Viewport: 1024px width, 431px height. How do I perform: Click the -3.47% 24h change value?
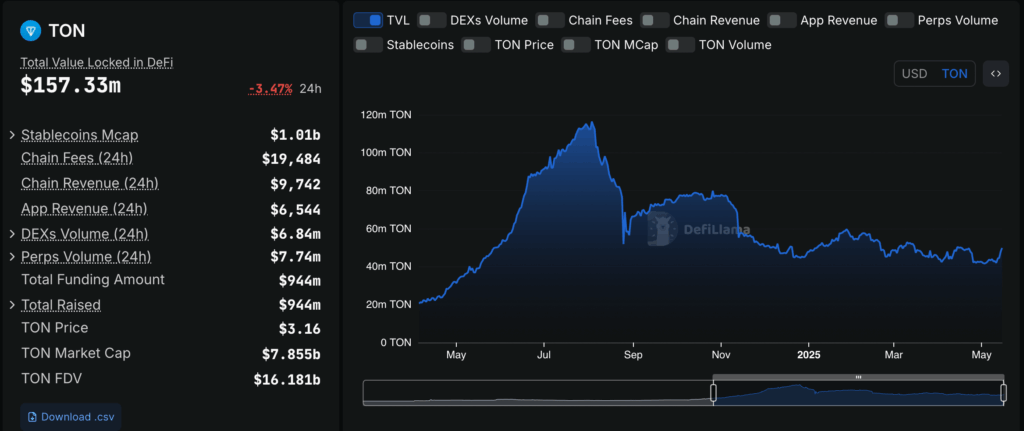[x=270, y=89]
